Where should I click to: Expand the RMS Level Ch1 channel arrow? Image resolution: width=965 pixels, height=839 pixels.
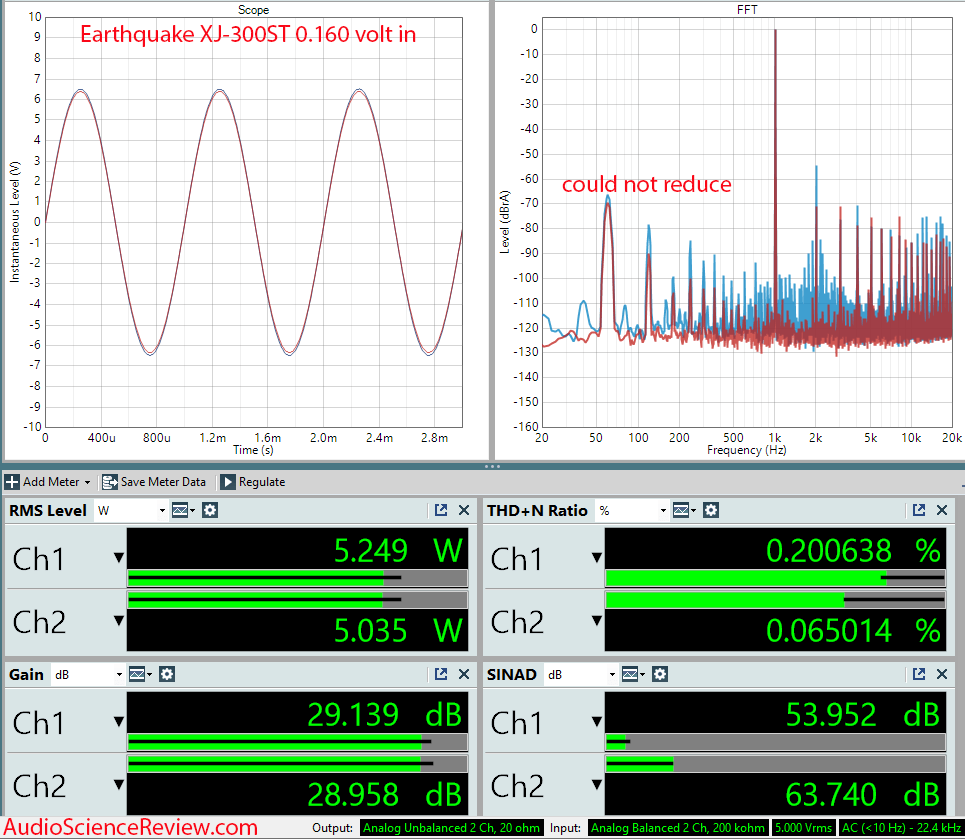tap(119, 558)
